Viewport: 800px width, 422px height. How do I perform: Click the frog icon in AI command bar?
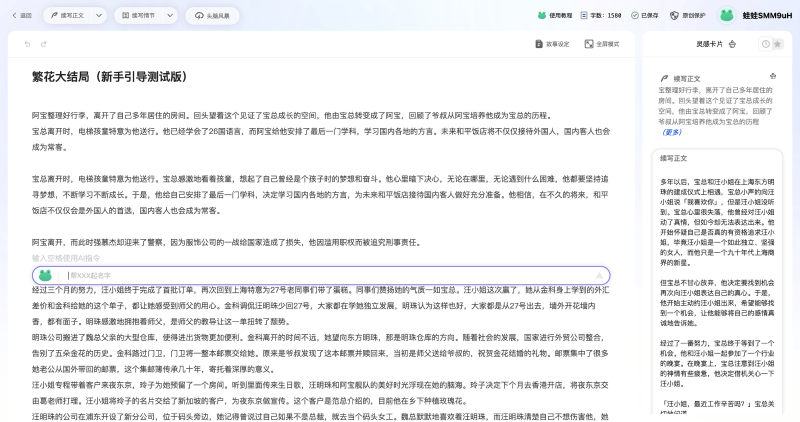point(45,275)
